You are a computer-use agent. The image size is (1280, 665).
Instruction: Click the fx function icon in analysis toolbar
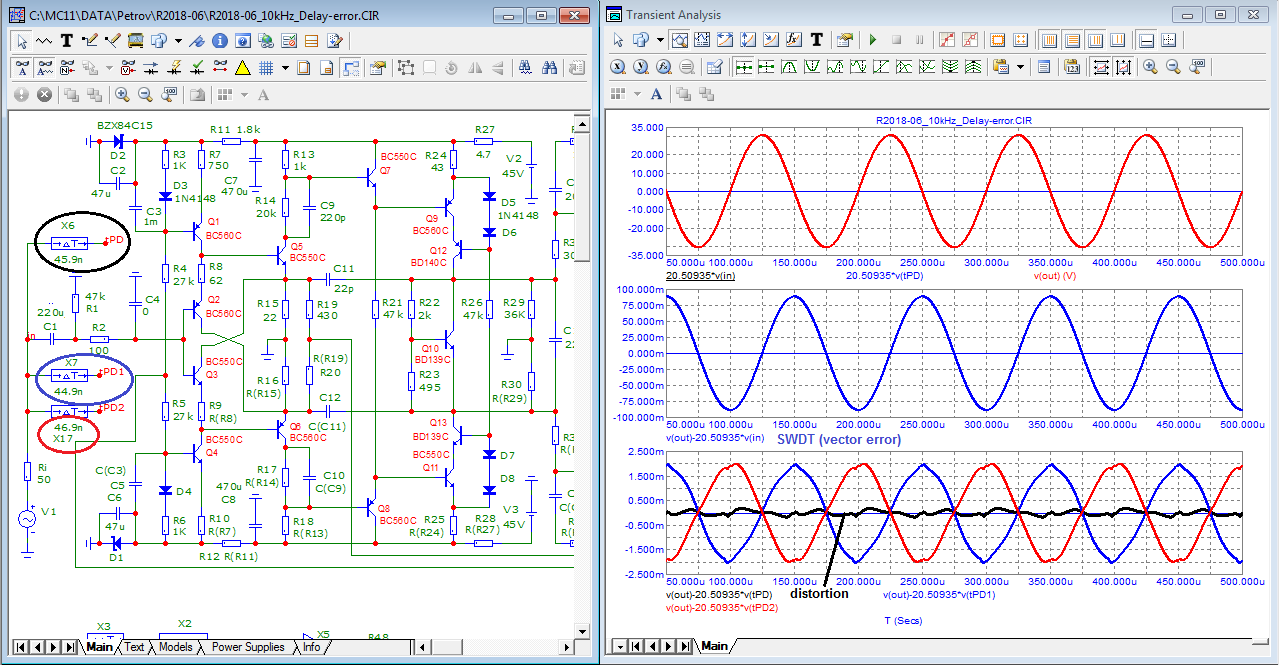click(793, 41)
